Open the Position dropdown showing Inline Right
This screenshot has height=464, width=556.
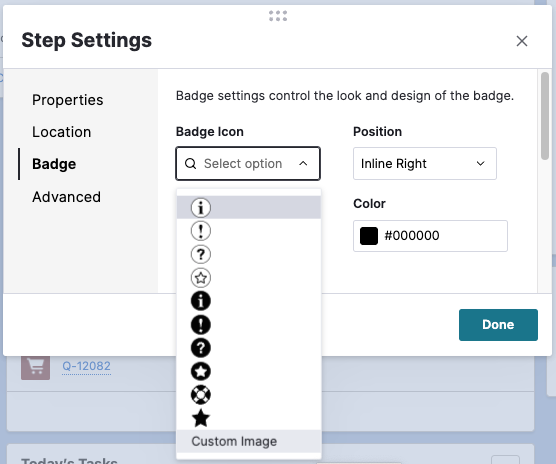(424, 163)
